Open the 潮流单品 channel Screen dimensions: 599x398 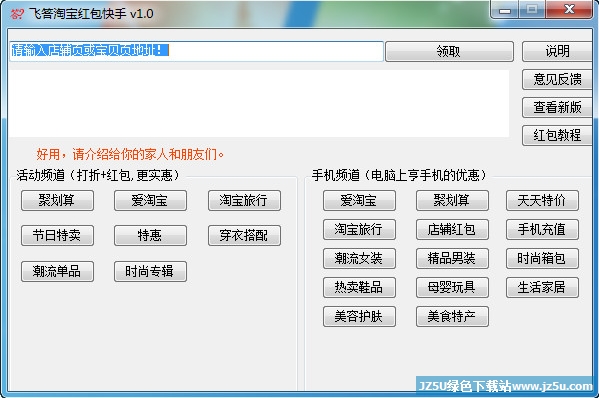(x=57, y=272)
